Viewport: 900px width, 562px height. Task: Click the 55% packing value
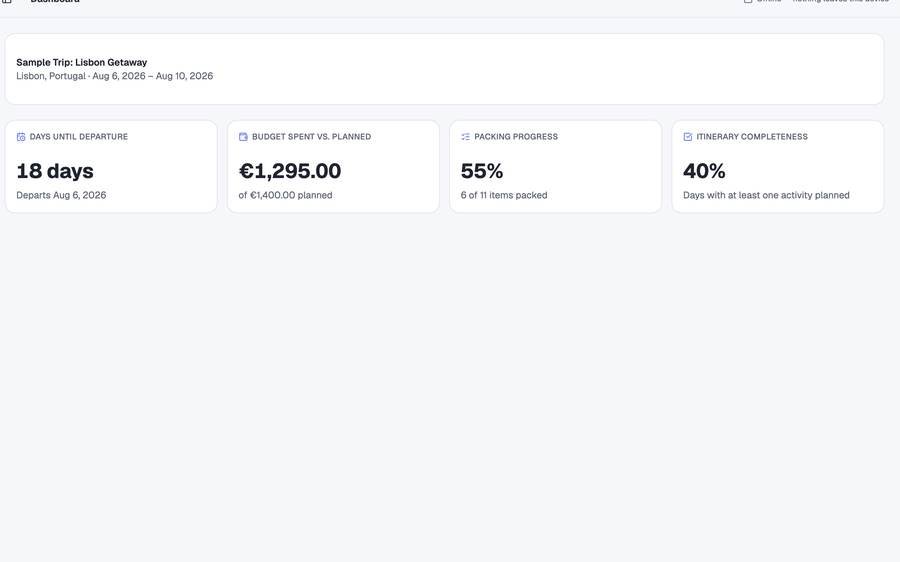[x=482, y=171]
